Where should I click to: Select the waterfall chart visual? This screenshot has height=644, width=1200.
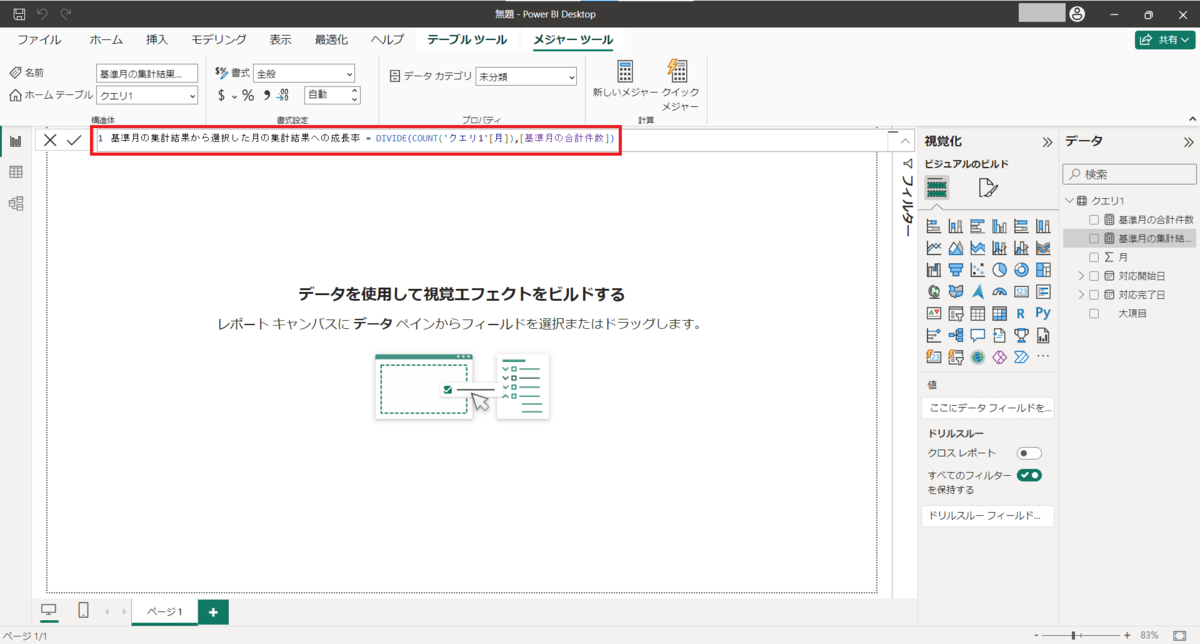pos(934,270)
